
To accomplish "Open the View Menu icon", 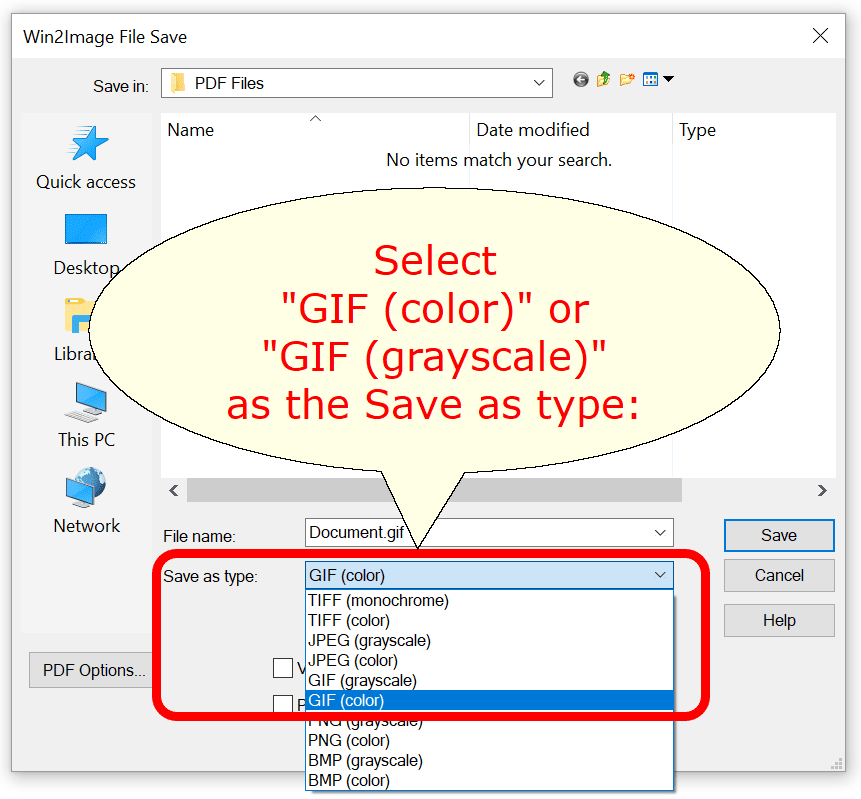I will pos(657,80).
